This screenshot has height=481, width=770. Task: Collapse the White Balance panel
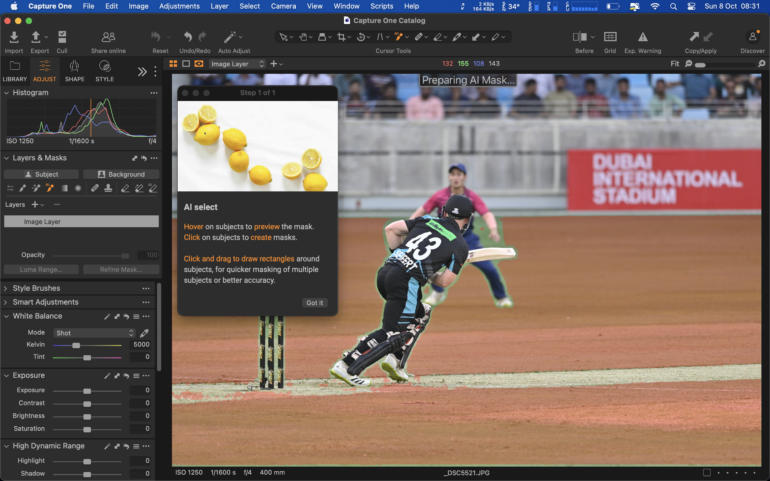click(x=6, y=316)
